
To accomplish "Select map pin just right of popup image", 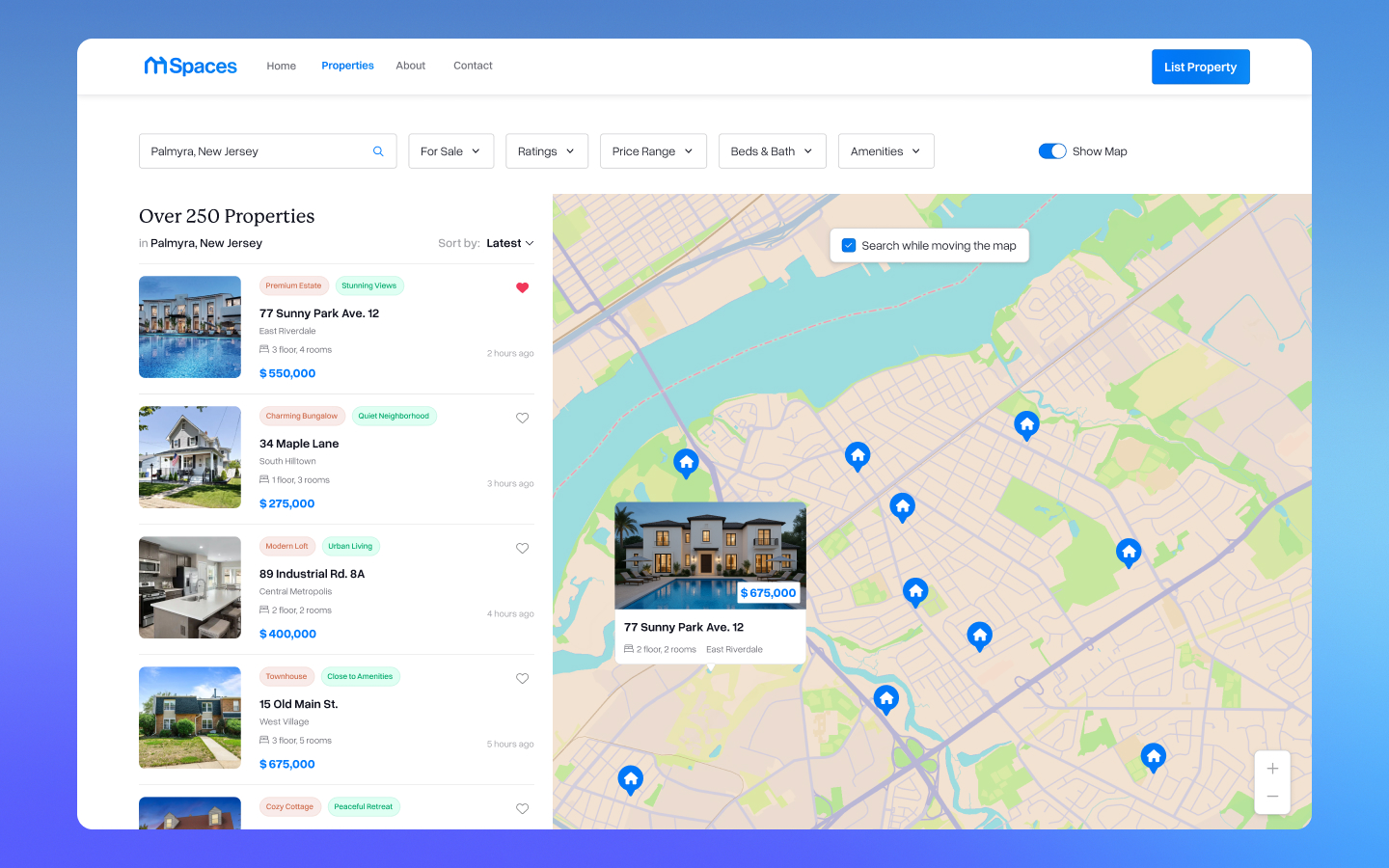I will coord(902,507).
